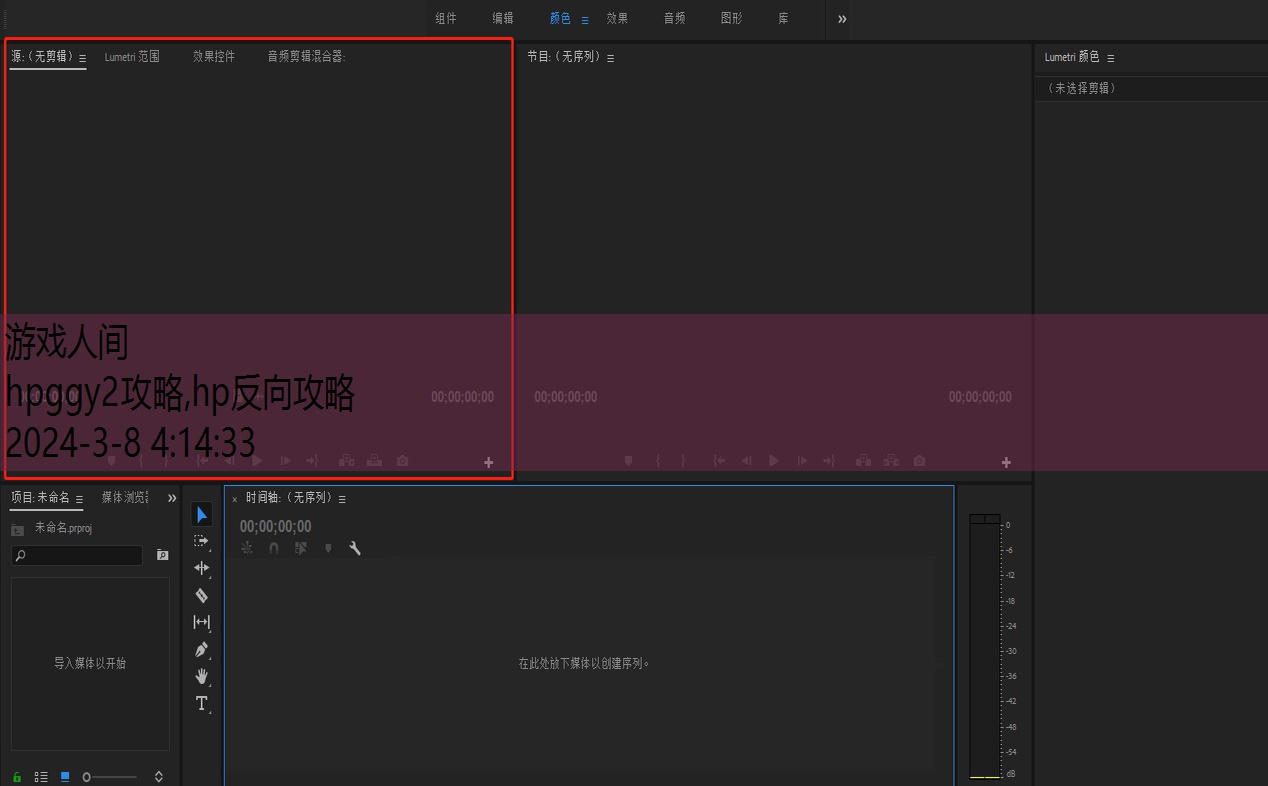Export frame with Source monitor camera icon
This screenshot has height=786, width=1268.
point(402,461)
